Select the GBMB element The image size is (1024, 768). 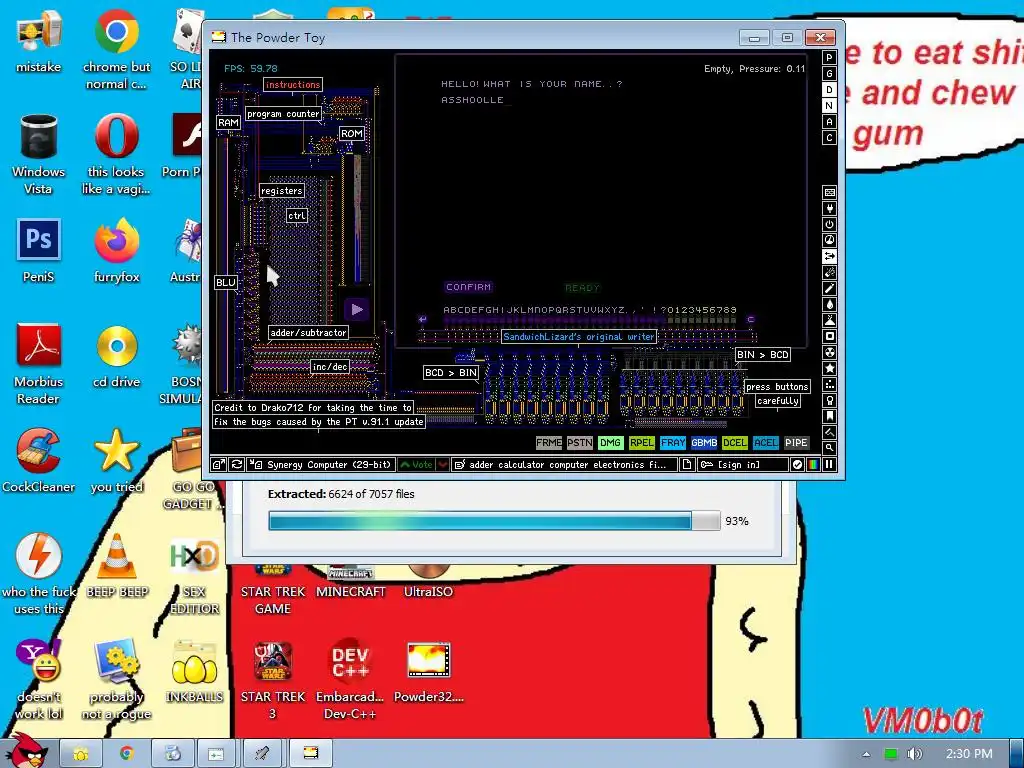coord(704,443)
